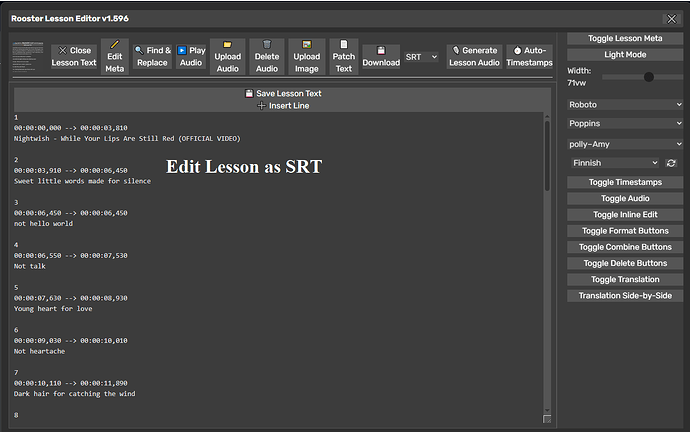Download the lesson file
The image size is (690, 432).
[381, 57]
